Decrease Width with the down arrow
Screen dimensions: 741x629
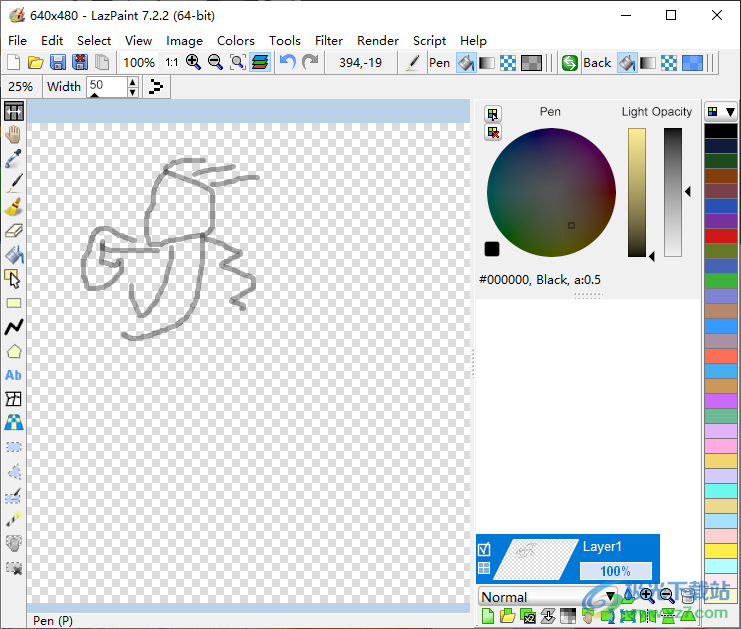tap(133, 92)
